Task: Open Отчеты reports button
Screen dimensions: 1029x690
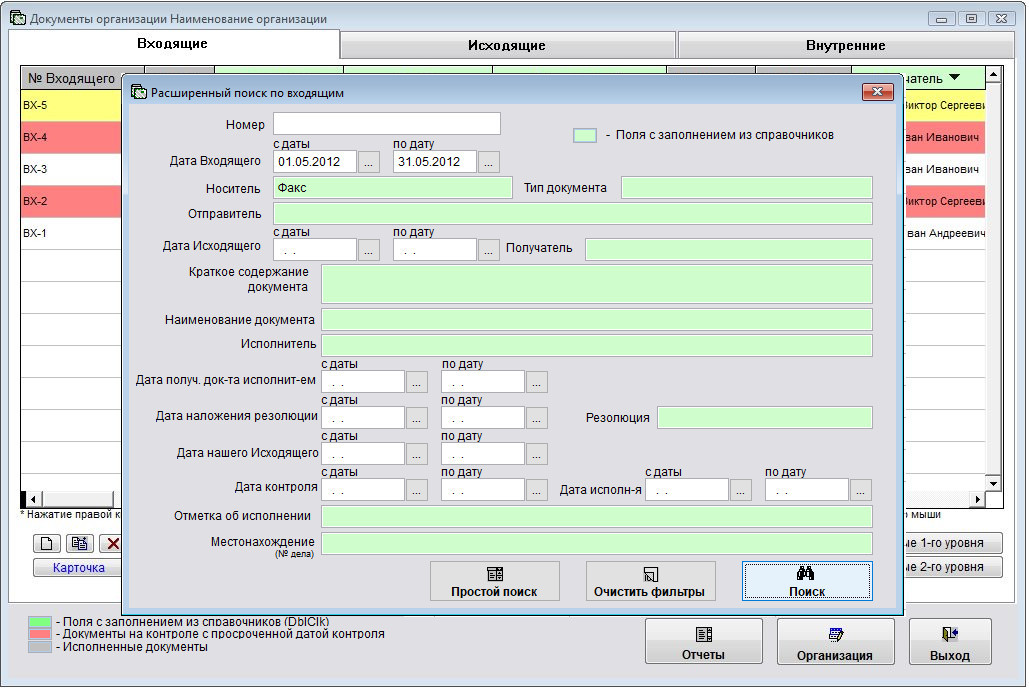Action: point(703,641)
